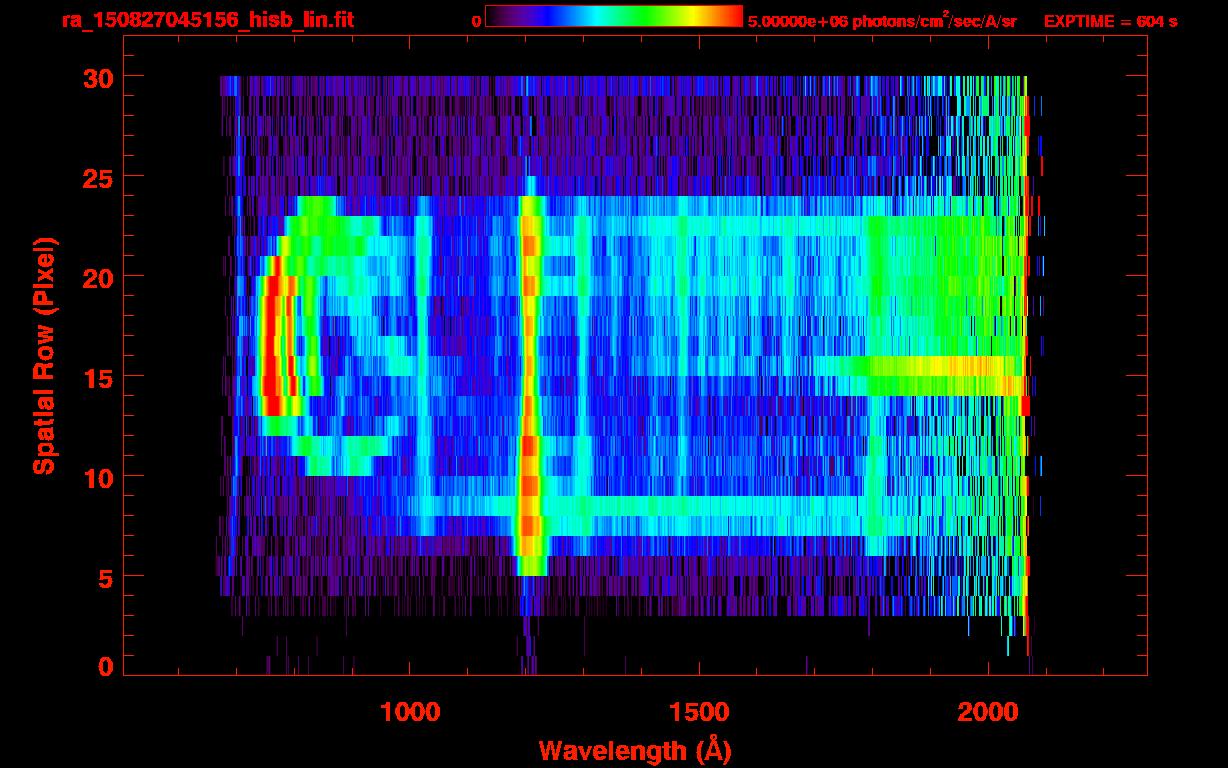Image resolution: width=1228 pixels, height=768 pixels.
Task: Click the 1500 wavelength tick label
Action: [700, 712]
